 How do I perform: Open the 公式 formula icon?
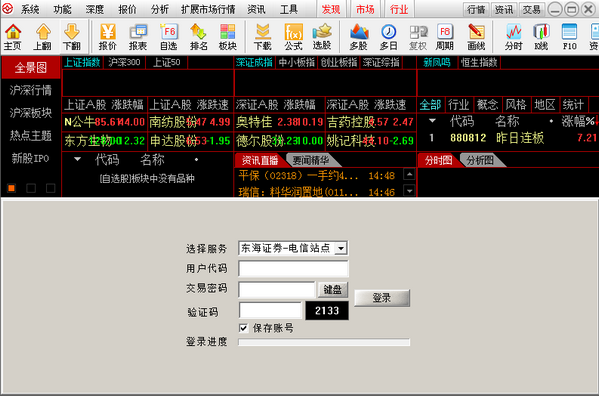[x=293, y=37]
